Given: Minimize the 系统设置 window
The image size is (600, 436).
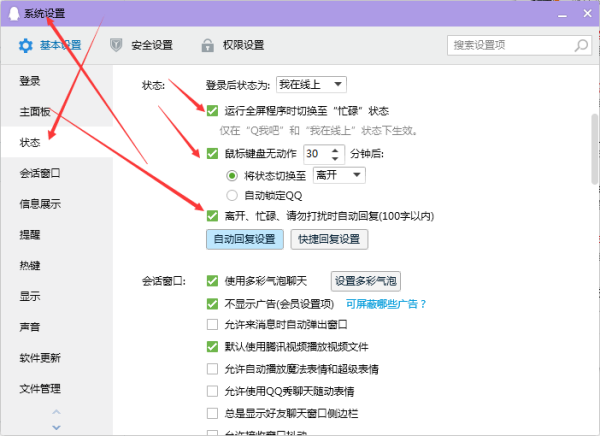Looking at the screenshot, I should [x=562, y=15].
